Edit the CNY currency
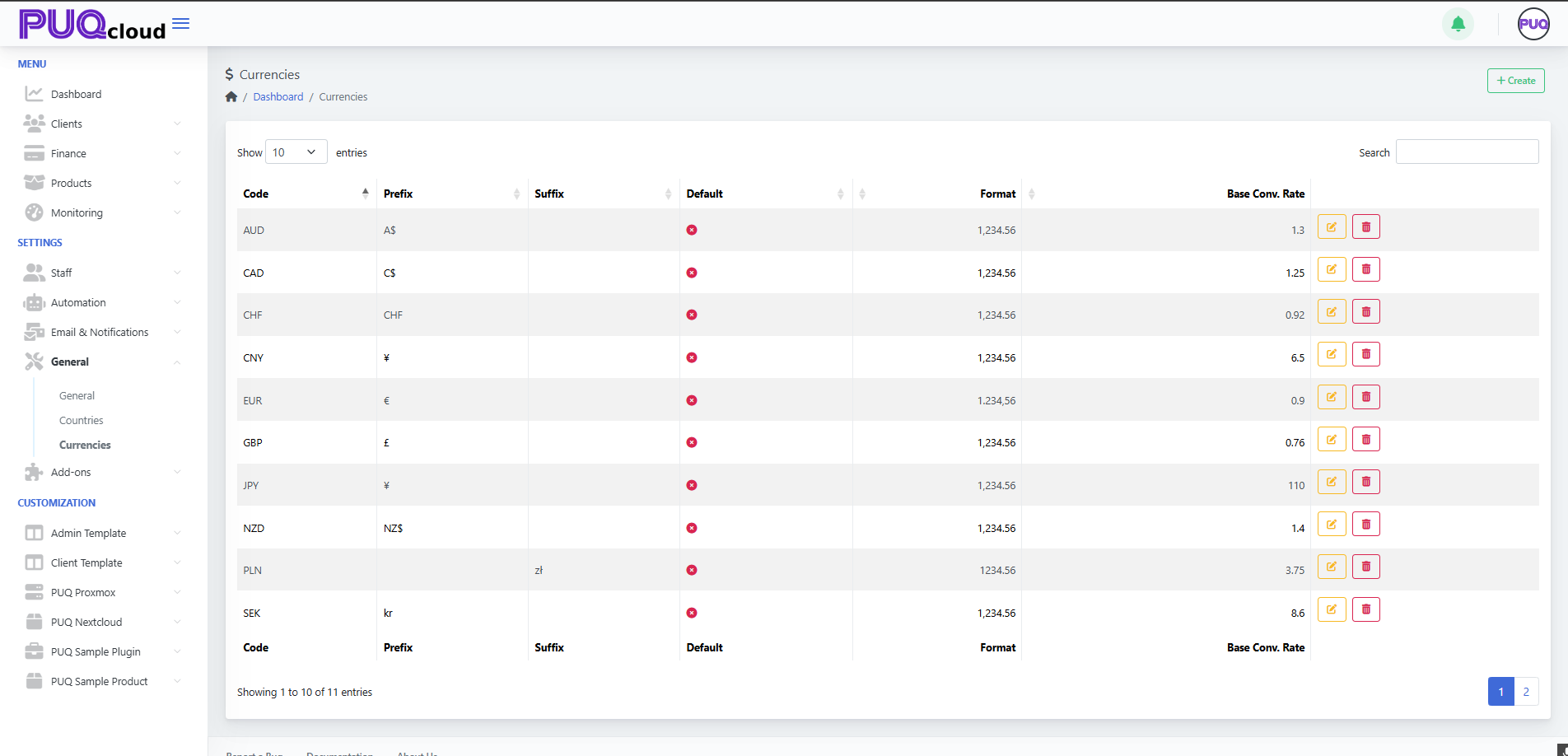This screenshot has height=756, width=1568. (1332, 354)
